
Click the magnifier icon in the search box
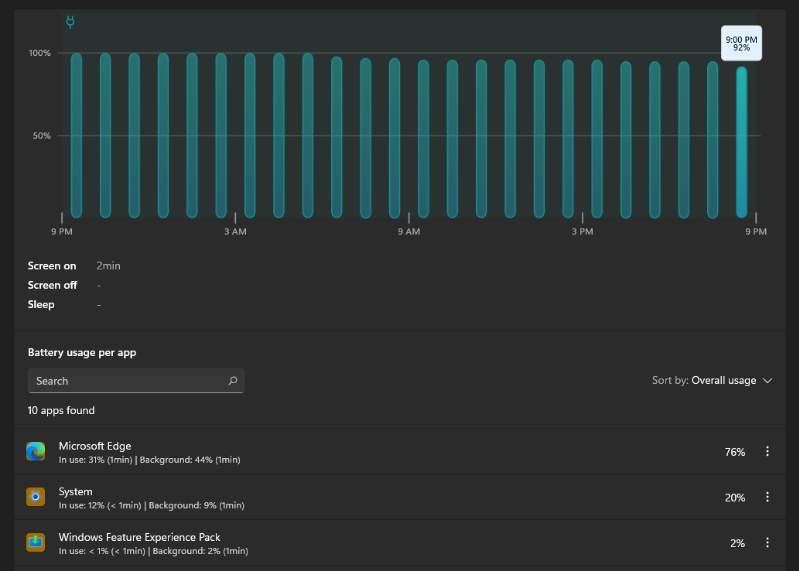(233, 381)
